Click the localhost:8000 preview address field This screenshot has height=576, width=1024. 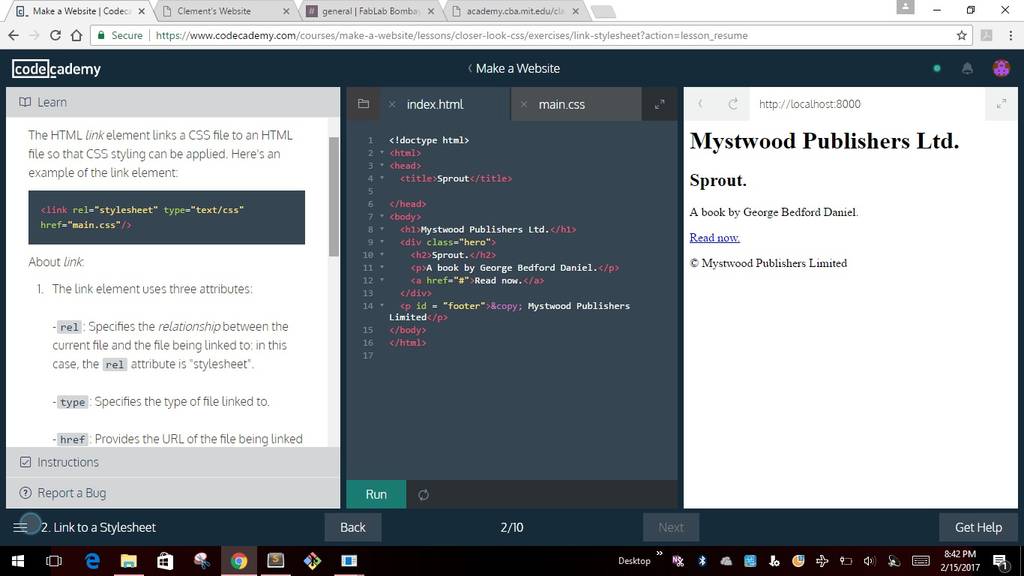pyautogui.click(x=868, y=104)
